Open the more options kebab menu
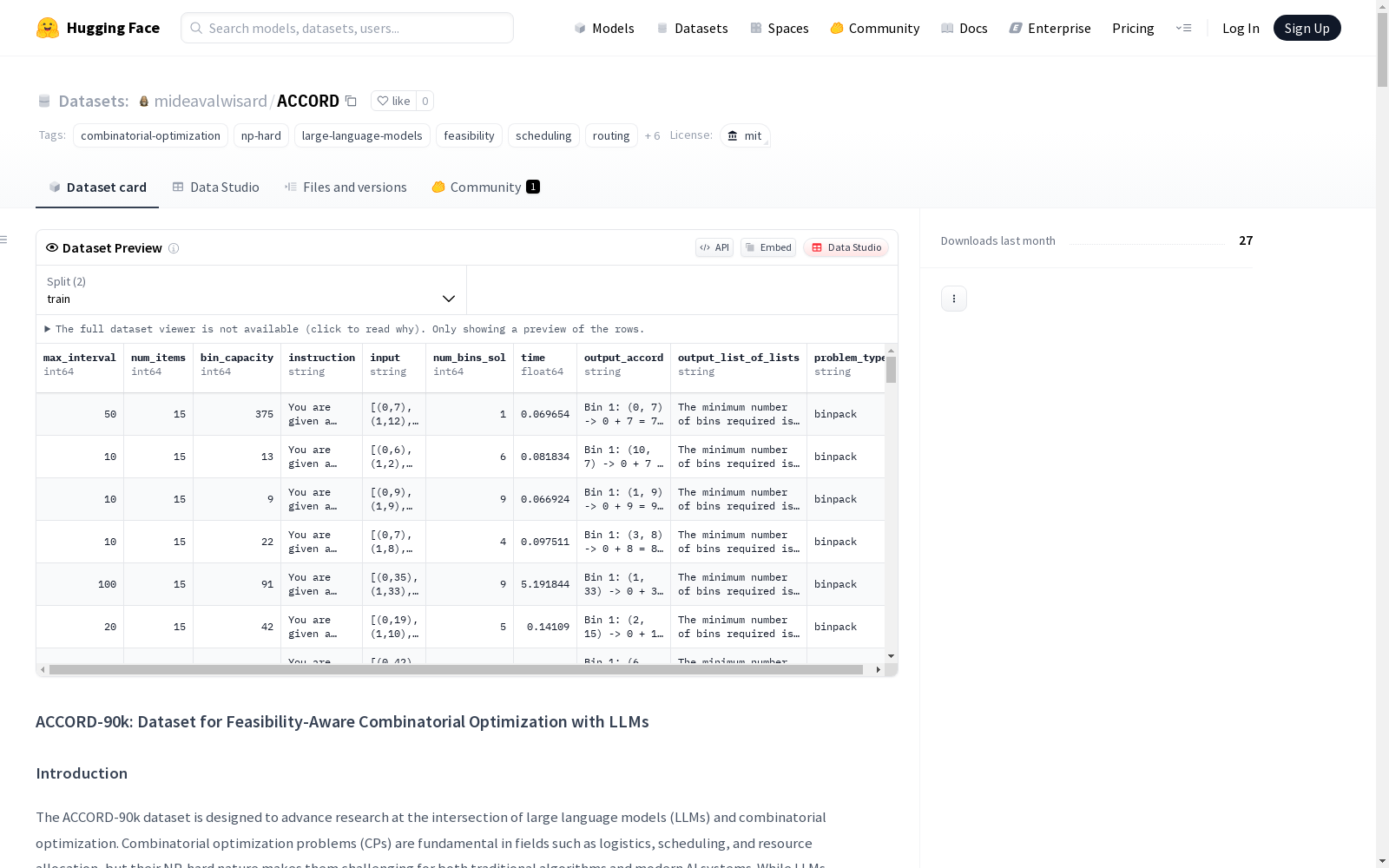 954,299
